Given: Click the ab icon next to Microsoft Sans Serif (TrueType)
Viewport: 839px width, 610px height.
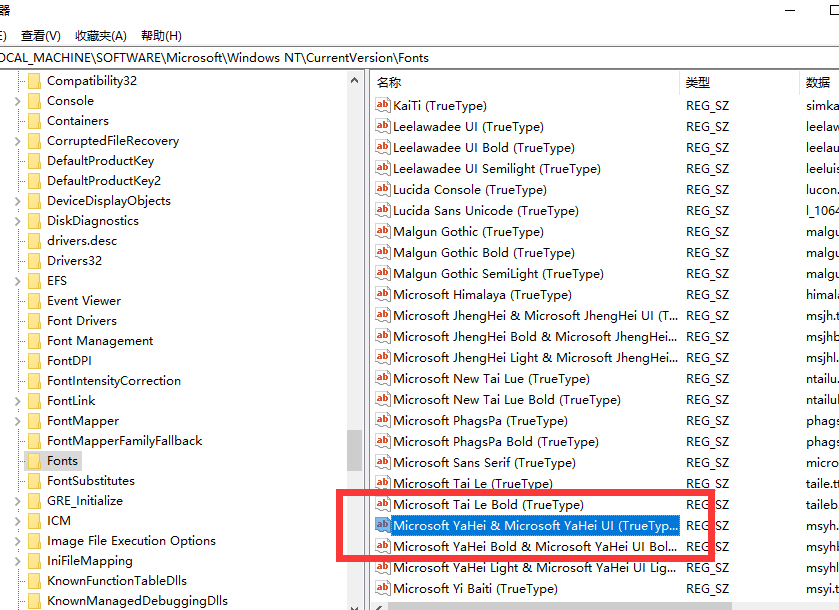Looking at the screenshot, I should click(x=382, y=462).
